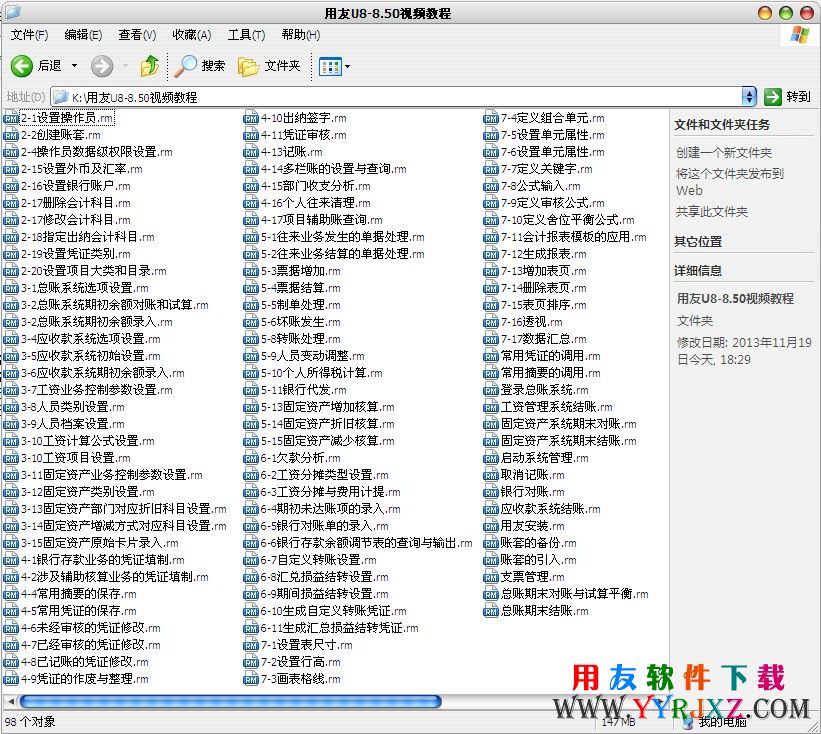Select RM icon of 7-4定义组合单元.rm
The height and width of the screenshot is (734, 821).
coord(491,118)
